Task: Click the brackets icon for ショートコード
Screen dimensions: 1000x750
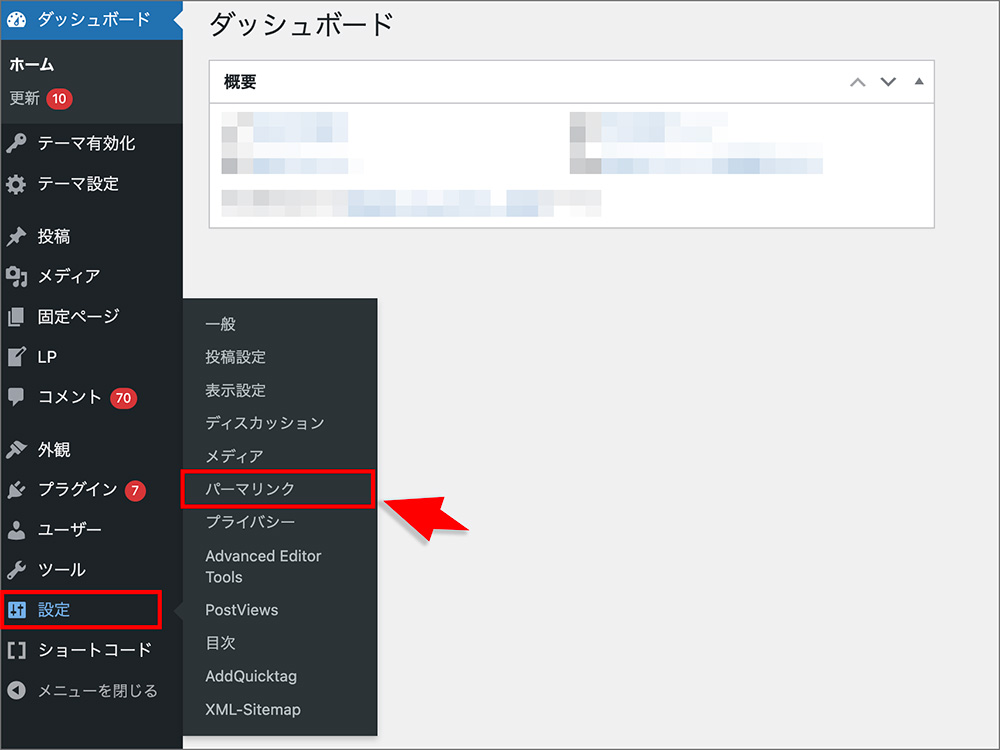Action: tap(17, 650)
